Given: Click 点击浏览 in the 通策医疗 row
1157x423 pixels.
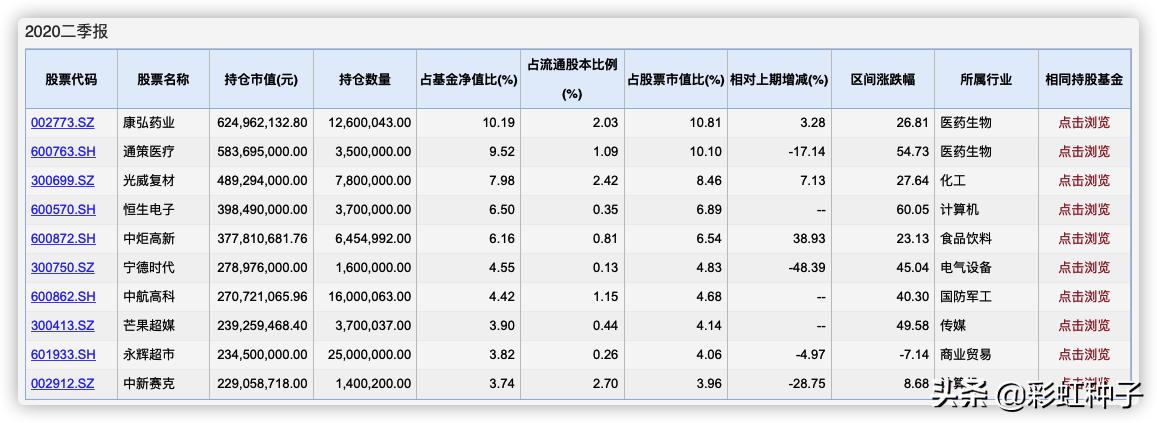Looking at the screenshot, I should (1084, 151).
